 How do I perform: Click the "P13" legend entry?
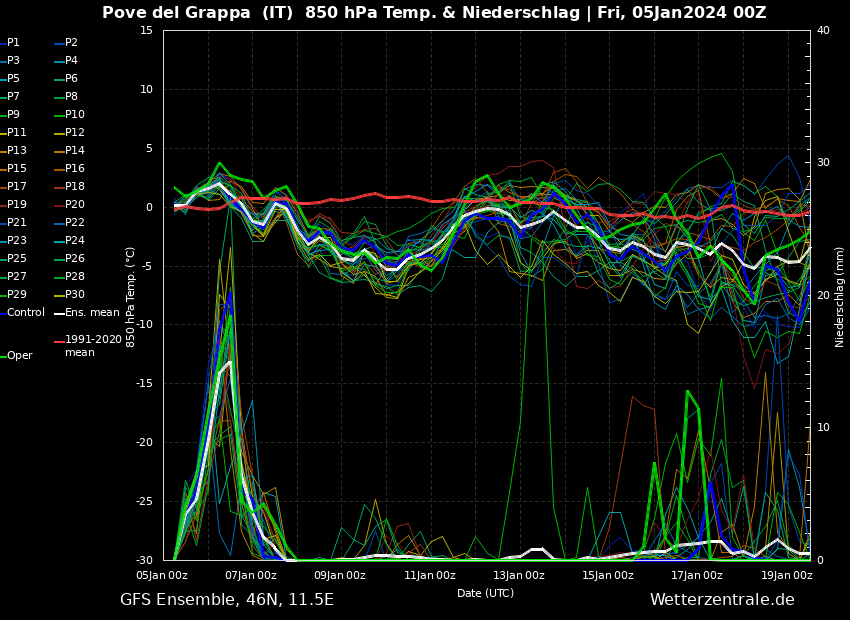pos(14,150)
